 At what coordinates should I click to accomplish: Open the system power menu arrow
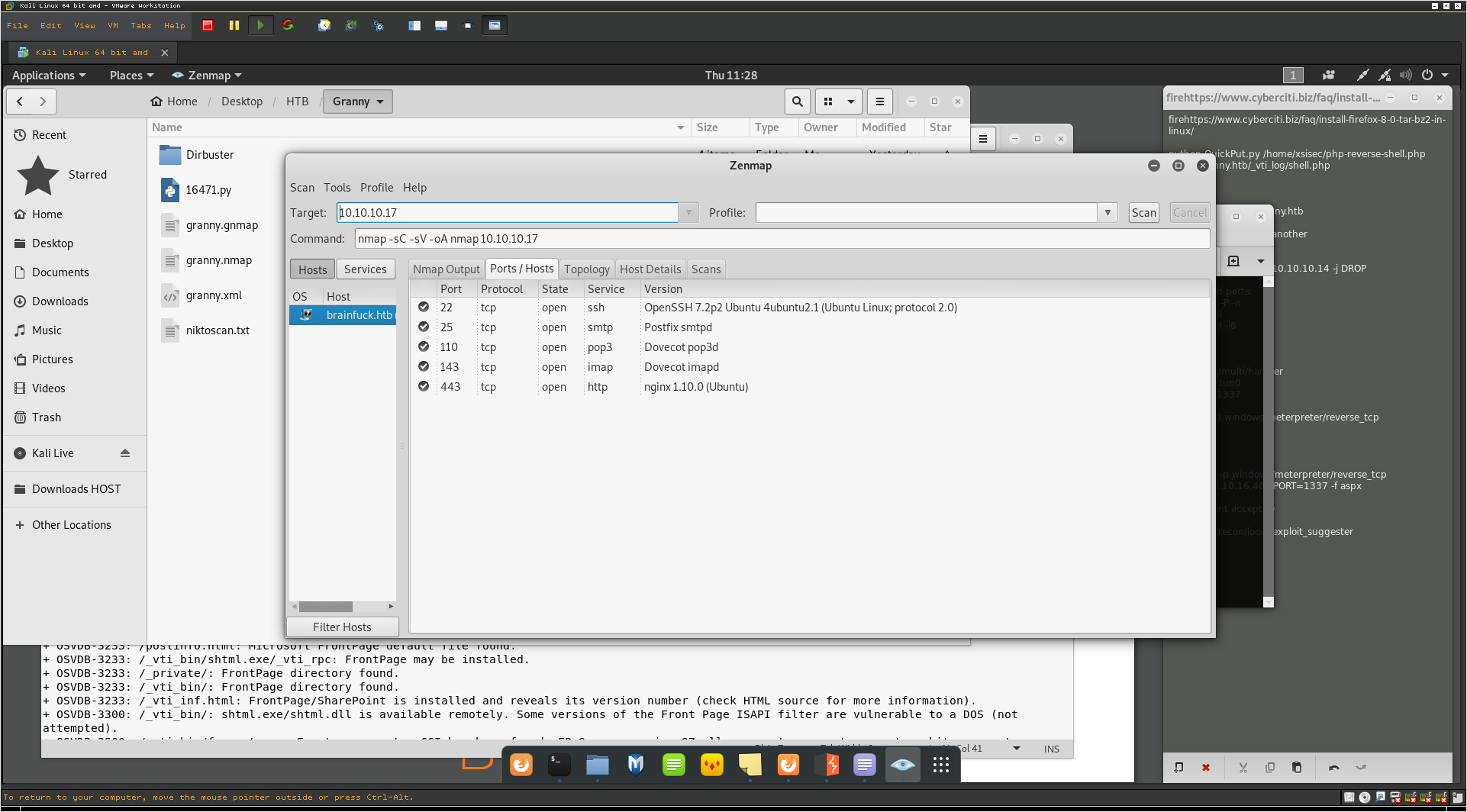[x=1445, y=75]
